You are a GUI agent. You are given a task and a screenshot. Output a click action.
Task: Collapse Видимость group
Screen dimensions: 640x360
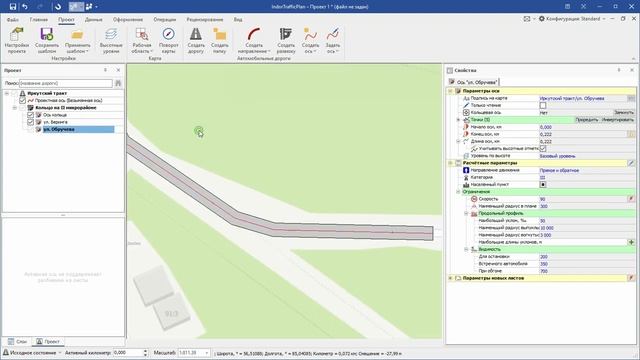(x=466, y=249)
